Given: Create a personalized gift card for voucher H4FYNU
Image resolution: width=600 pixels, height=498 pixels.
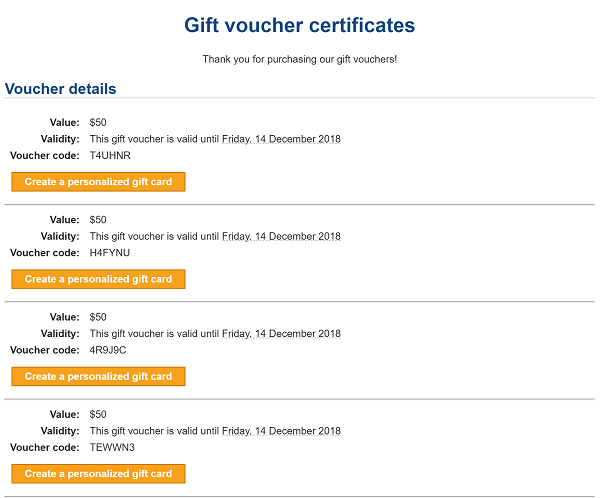Looking at the screenshot, I should pyautogui.click(x=98, y=279).
